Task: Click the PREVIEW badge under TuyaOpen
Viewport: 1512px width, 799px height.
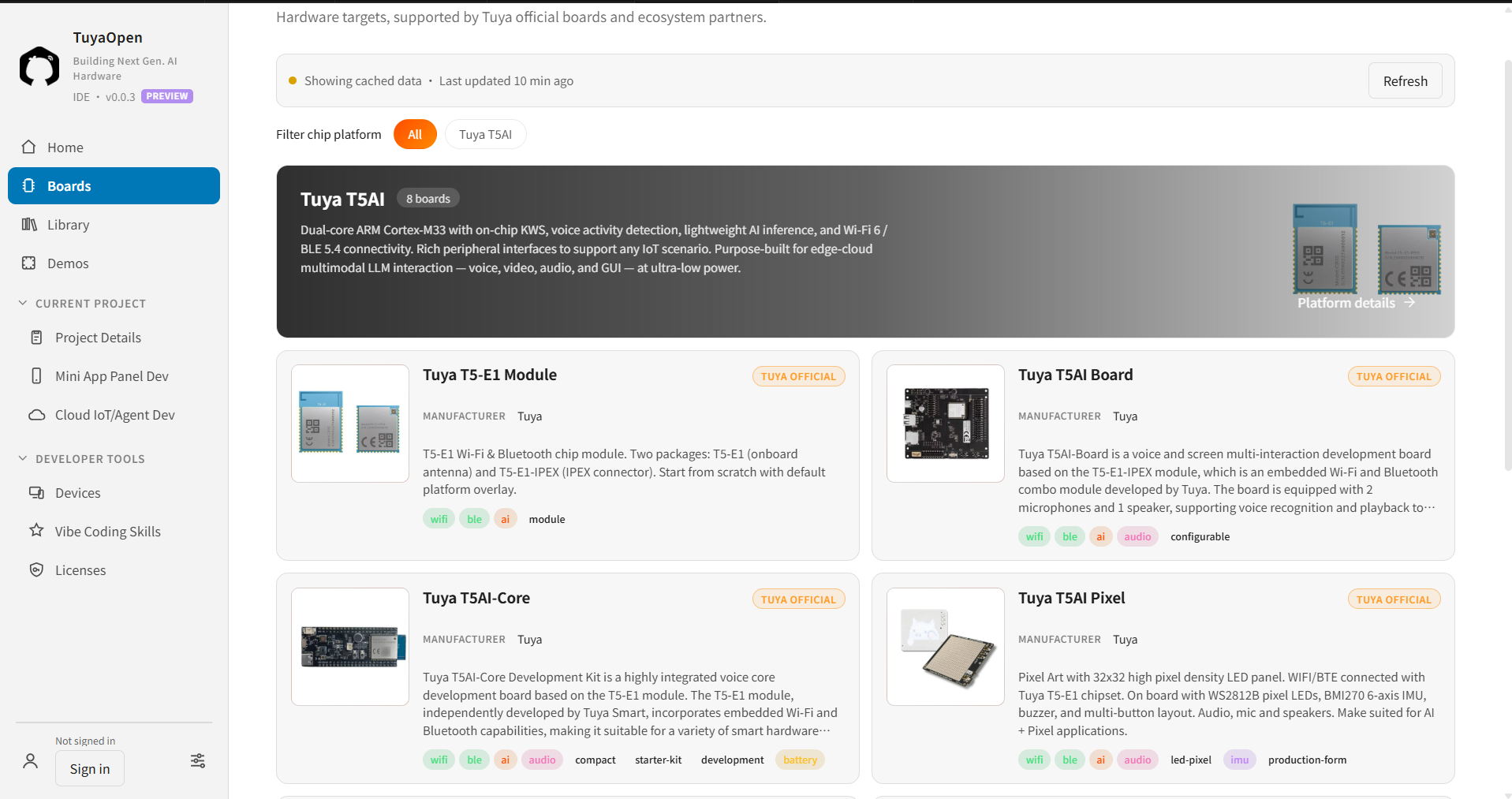Action: [167, 96]
